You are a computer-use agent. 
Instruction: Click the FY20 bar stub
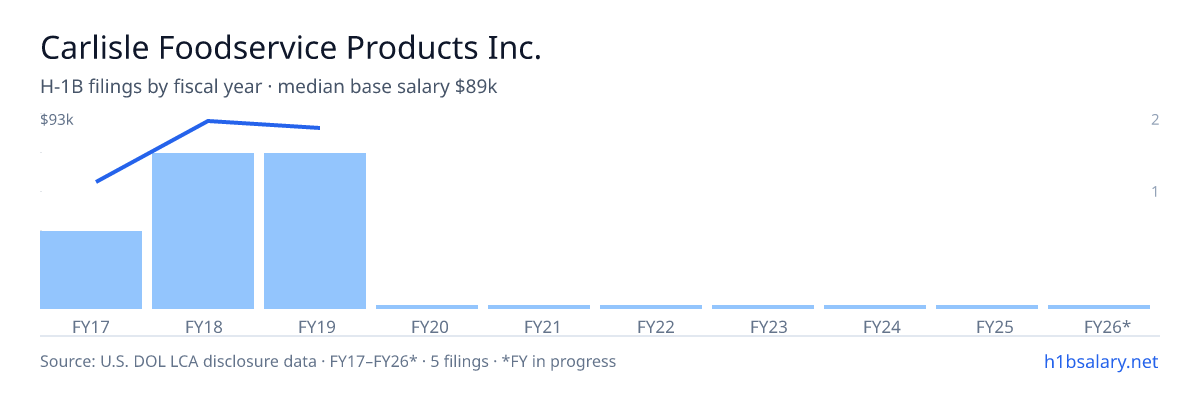[427, 307]
